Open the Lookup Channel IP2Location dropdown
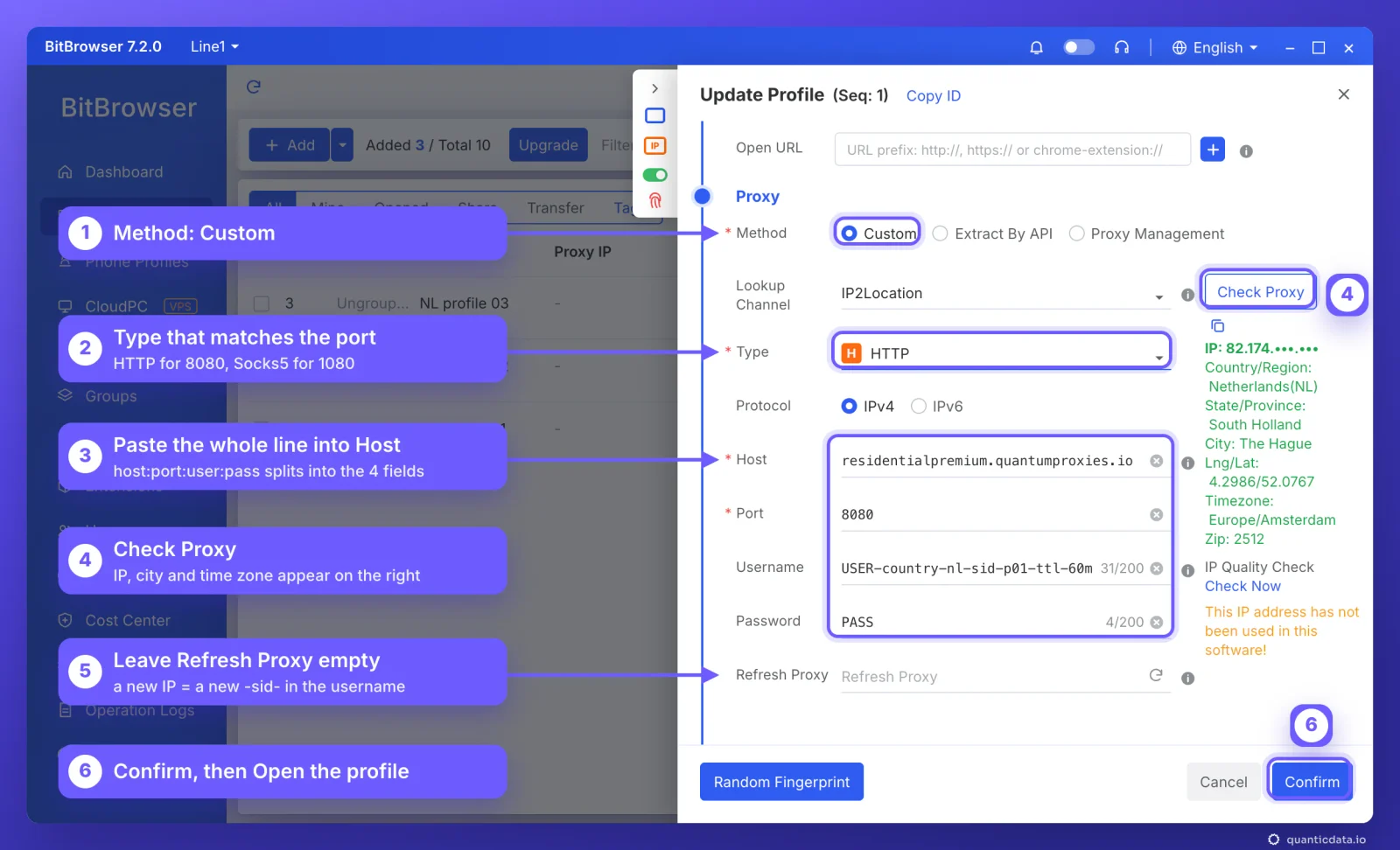This screenshot has width=1400, height=850. pyautogui.click(x=1004, y=294)
